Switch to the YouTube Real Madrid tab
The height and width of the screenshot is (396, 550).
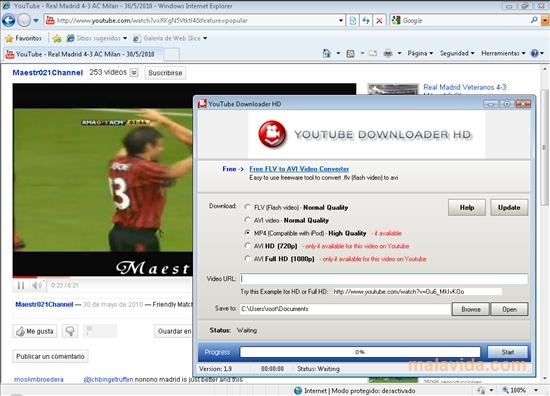click(x=82, y=54)
